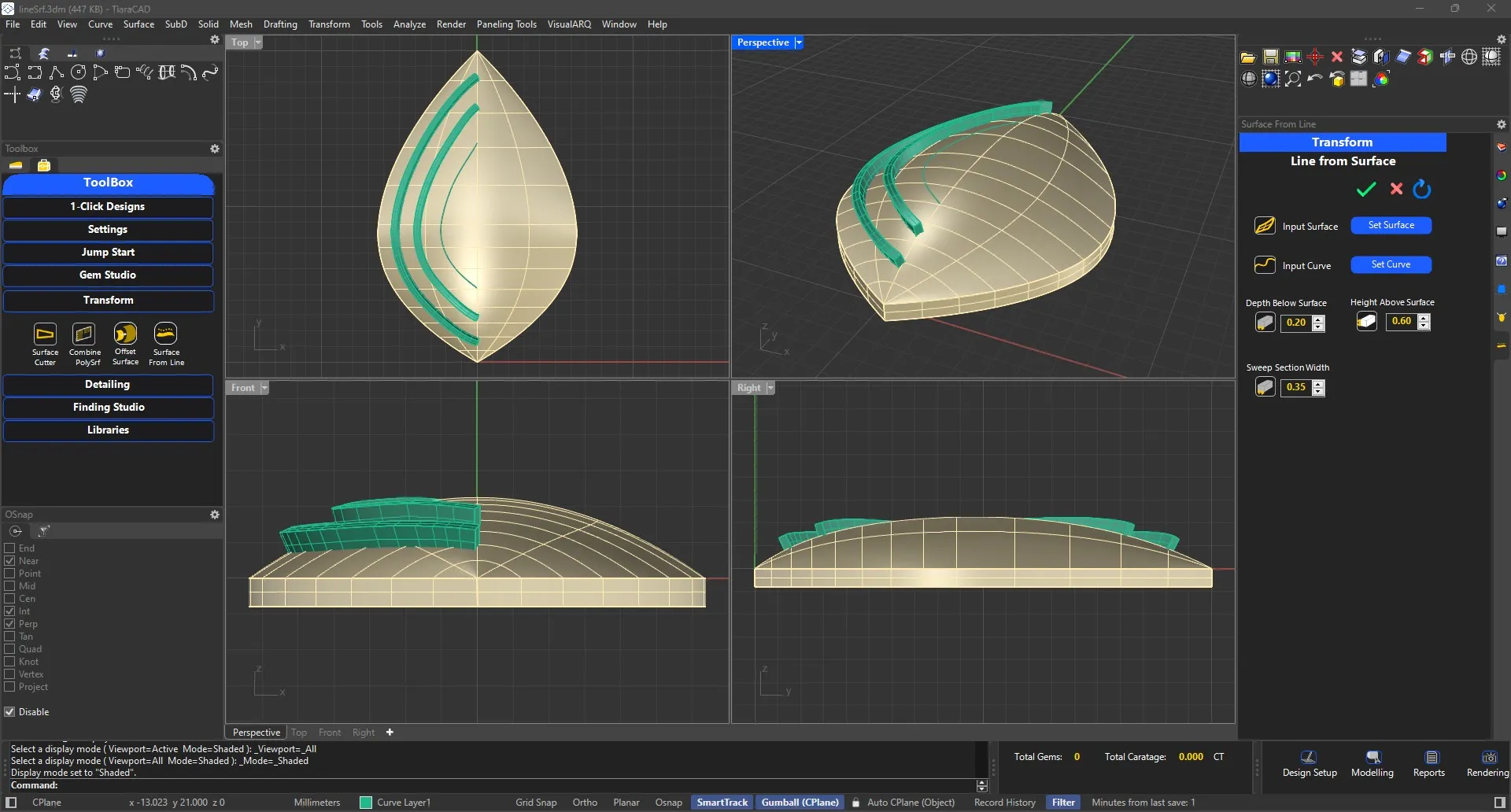1511x812 pixels.
Task: Uncheck the Near osnap option
Action: (10, 561)
